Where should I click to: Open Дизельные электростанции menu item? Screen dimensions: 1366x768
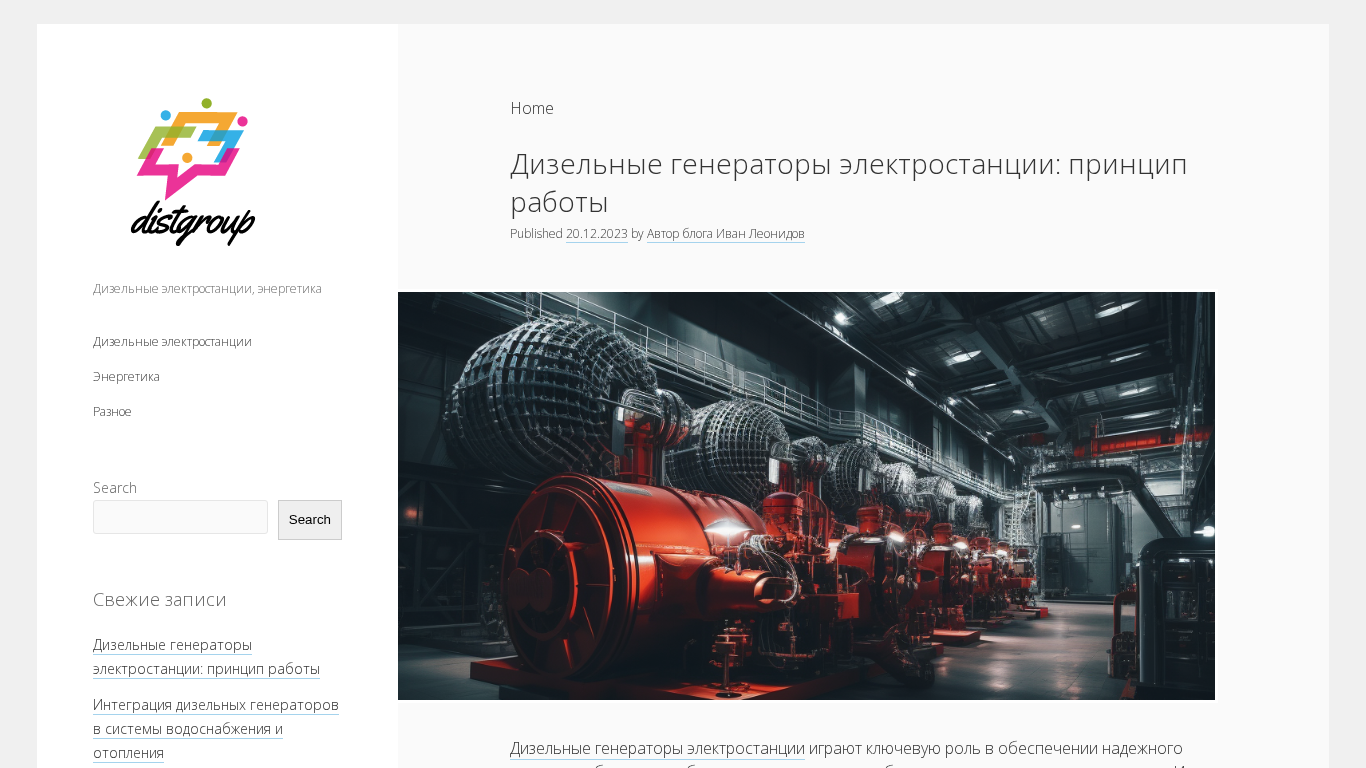(172, 341)
